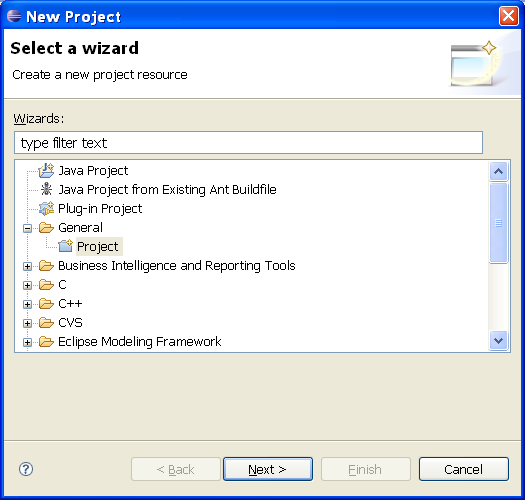Expand Business Intelligence and Reporting Tools
This screenshot has width=525, height=500.
coord(27,267)
